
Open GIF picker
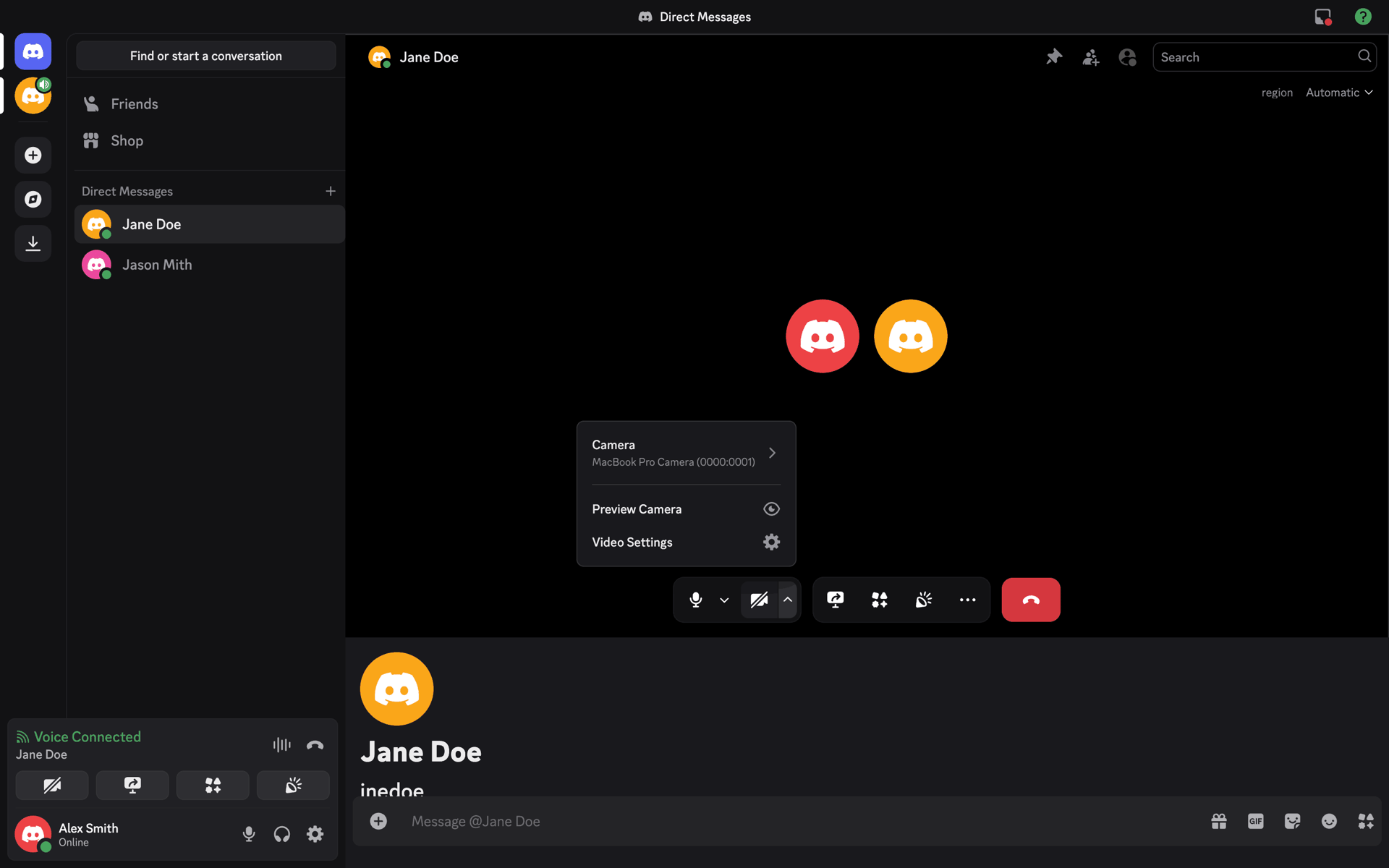pyautogui.click(x=1256, y=821)
